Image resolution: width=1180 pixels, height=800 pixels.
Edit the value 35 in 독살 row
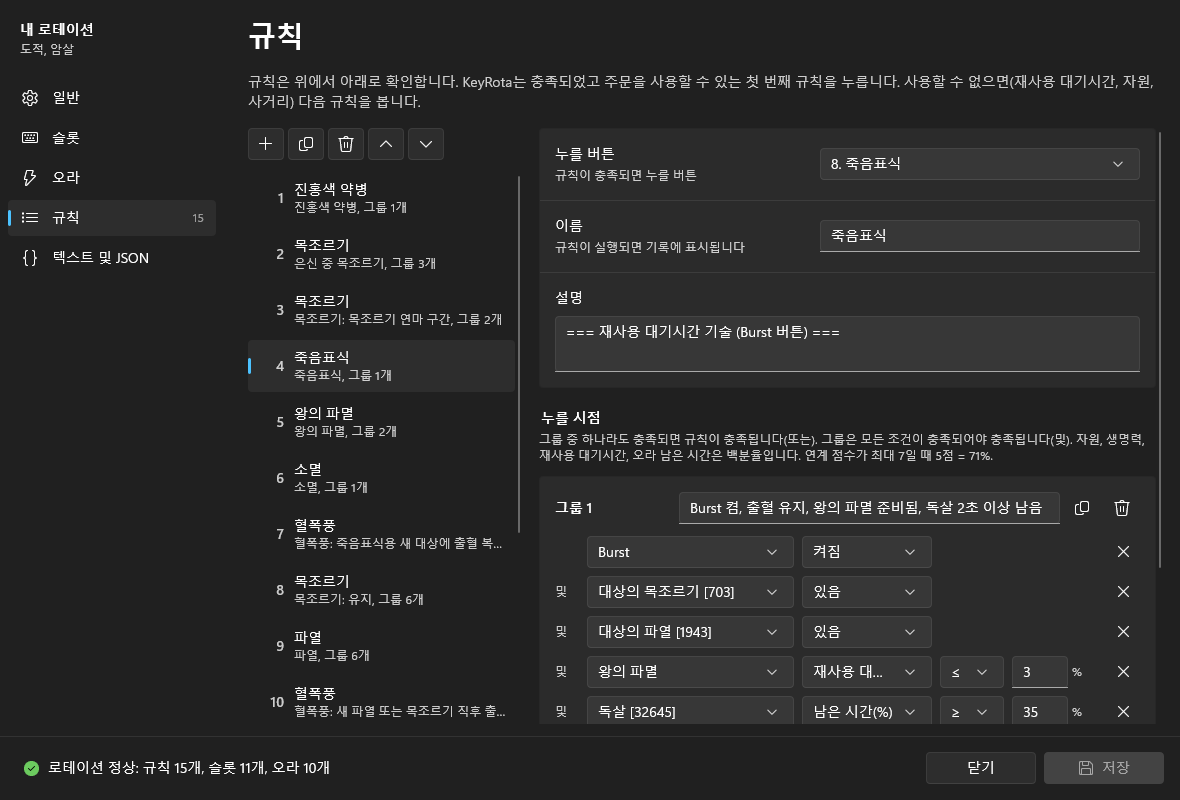point(1039,711)
